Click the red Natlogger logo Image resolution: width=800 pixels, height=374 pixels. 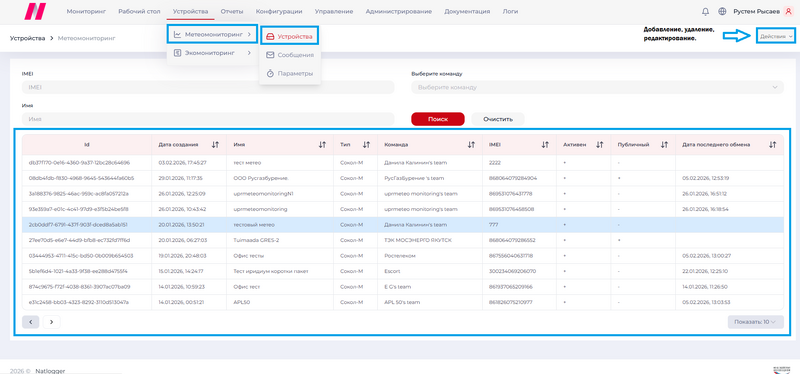point(36,11)
